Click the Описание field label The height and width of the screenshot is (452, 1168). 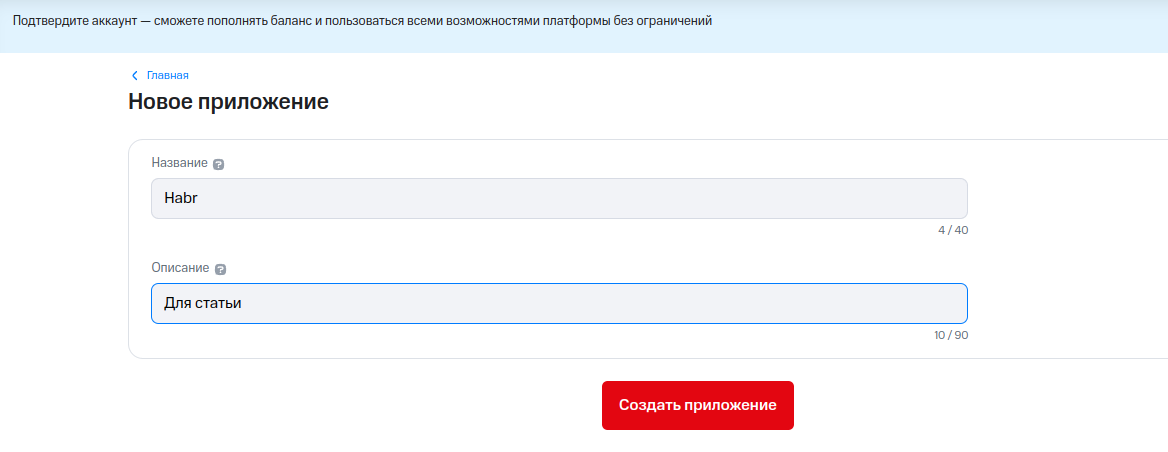180,268
